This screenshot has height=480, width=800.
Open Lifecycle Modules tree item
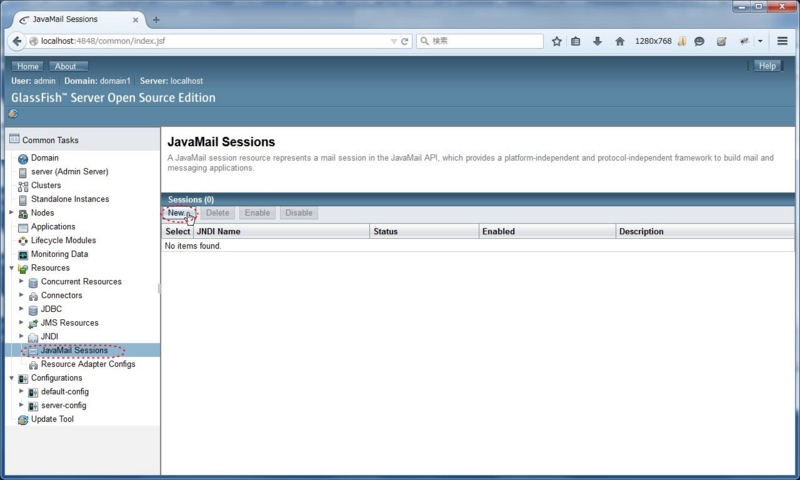(63, 240)
